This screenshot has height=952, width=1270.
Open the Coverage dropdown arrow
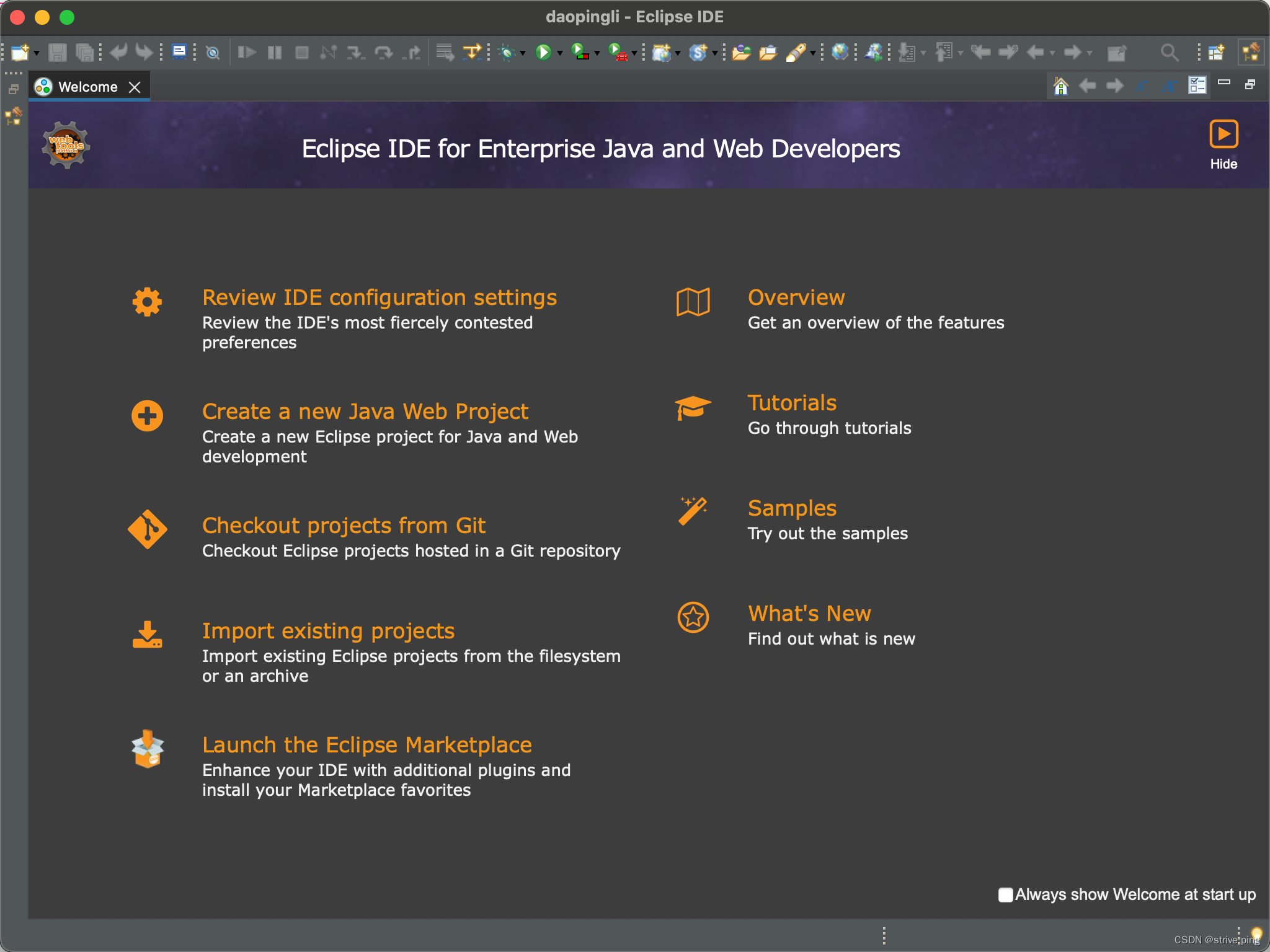[x=597, y=53]
